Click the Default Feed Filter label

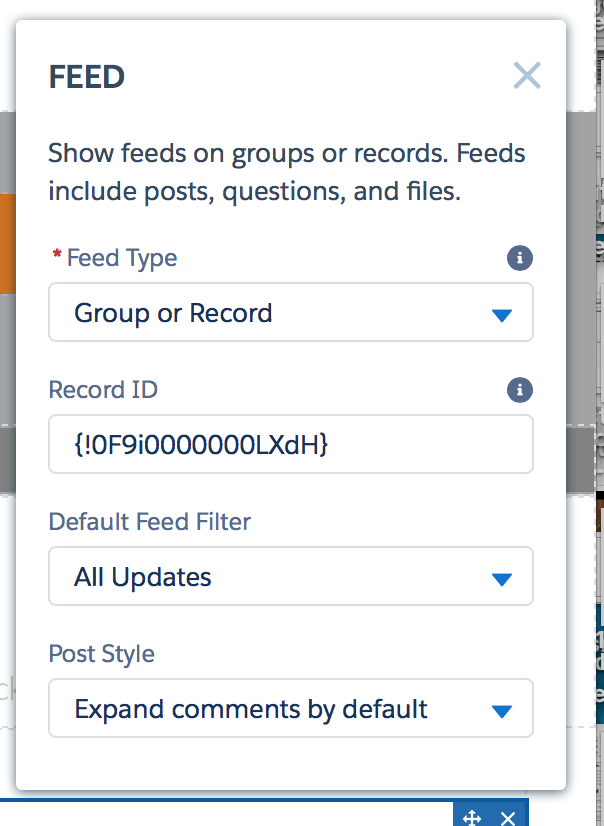point(150,521)
